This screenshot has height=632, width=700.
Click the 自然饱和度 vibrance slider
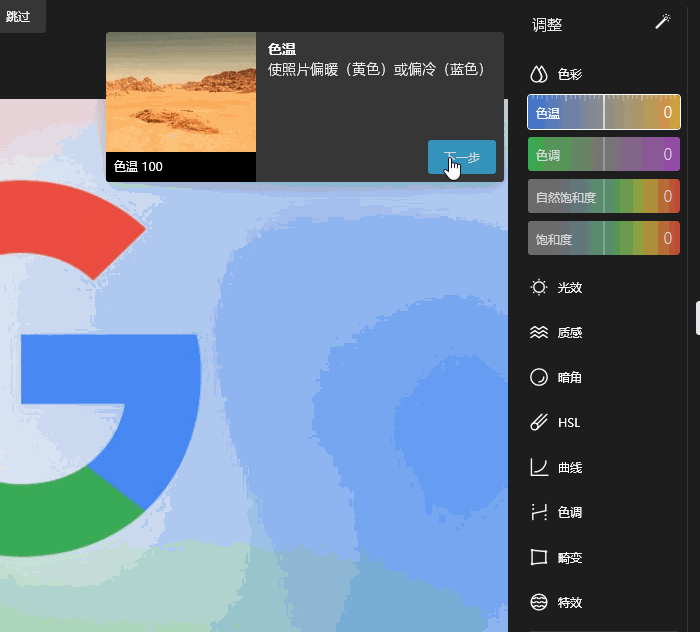click(604, 196)
